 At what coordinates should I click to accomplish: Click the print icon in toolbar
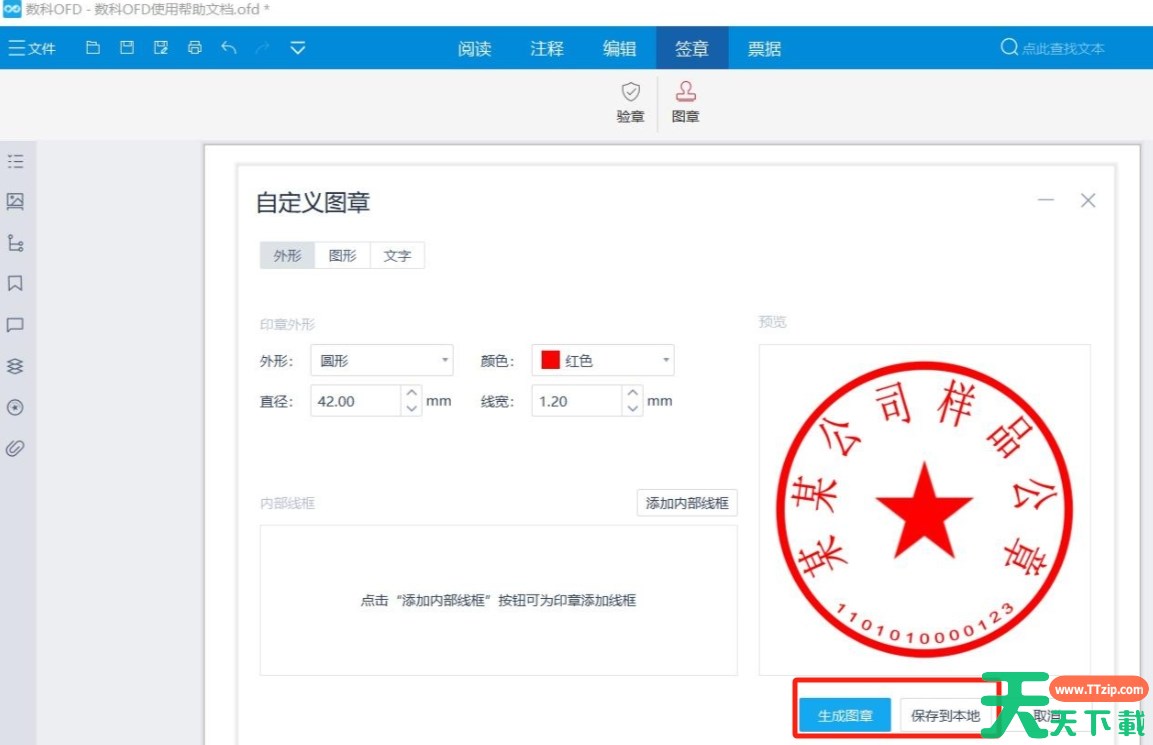click(x=195, y=48)
